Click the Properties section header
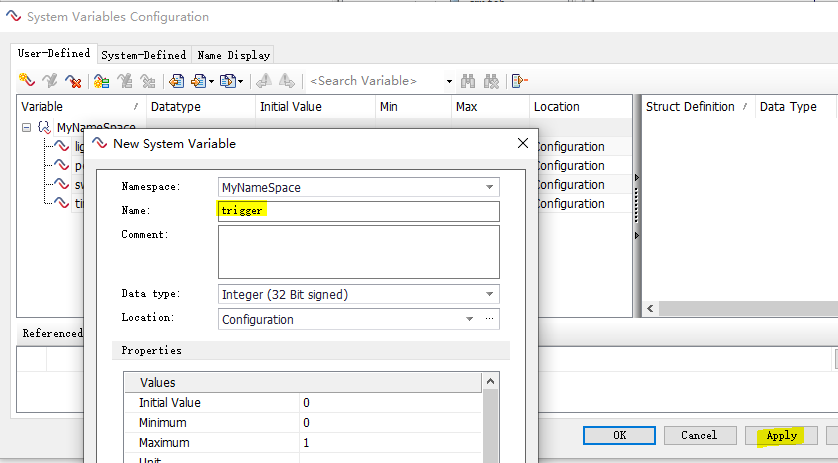 pyautogui.click(x=311, y=350)
